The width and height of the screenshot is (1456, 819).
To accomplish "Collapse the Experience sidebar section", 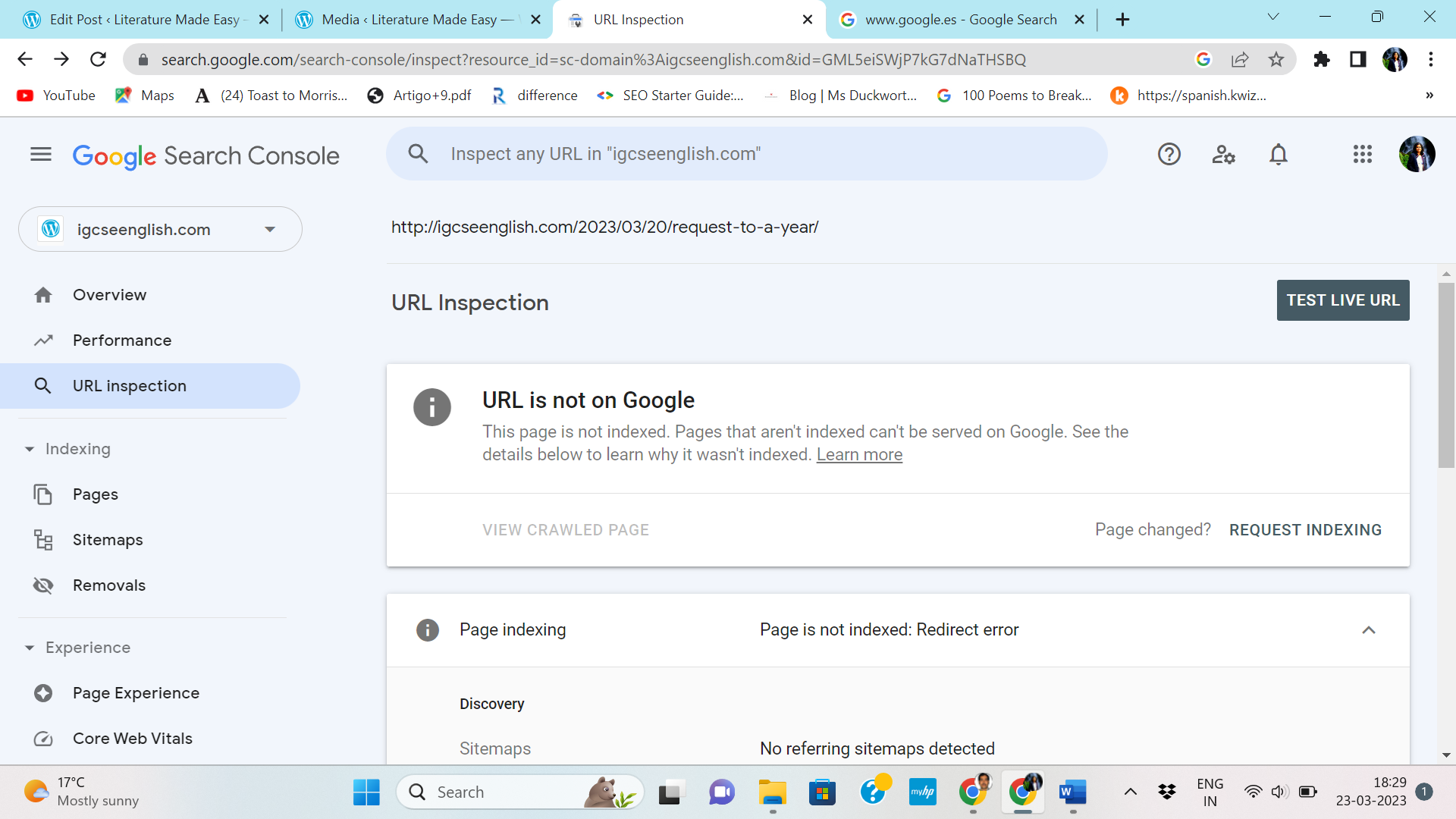I will [30, 648].
